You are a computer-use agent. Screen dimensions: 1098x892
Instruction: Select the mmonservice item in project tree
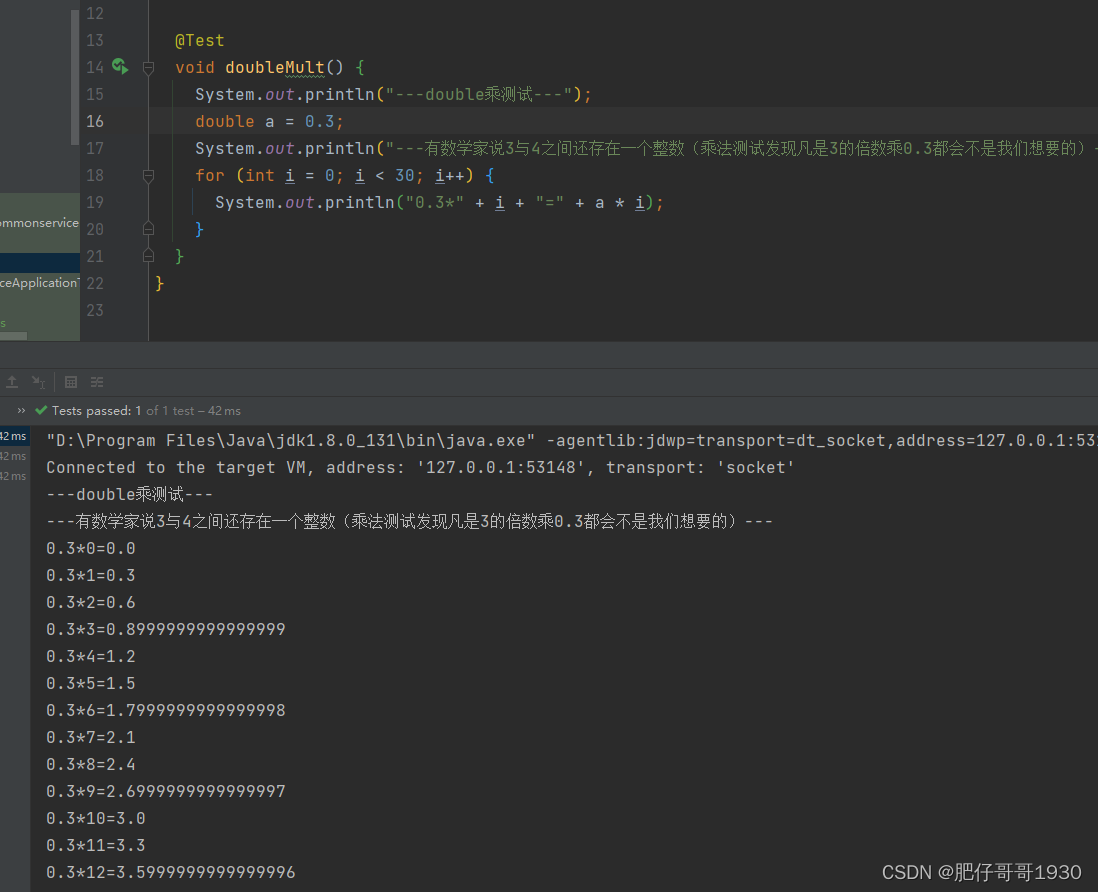[40, 223]
